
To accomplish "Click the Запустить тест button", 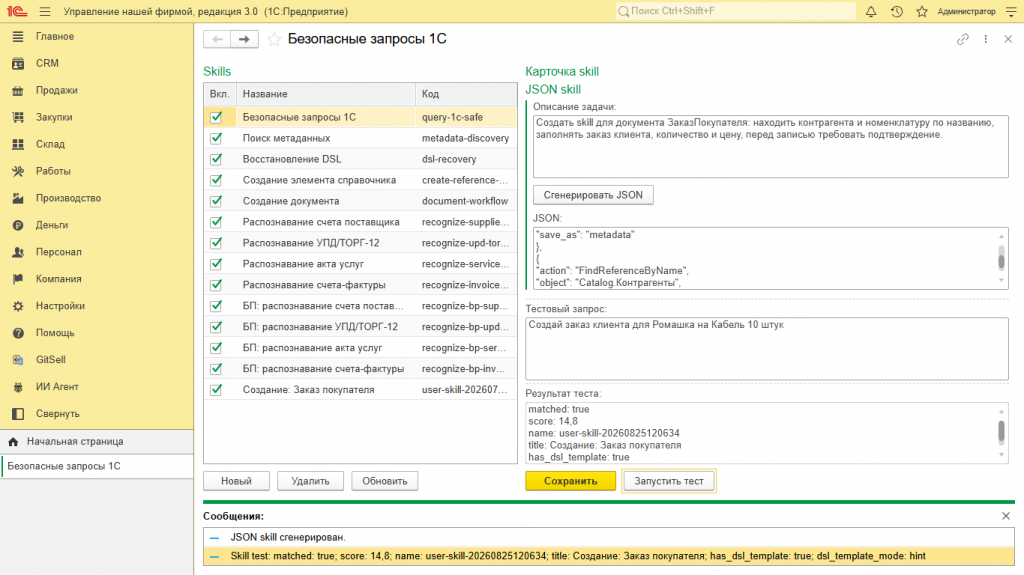I will point(669,481).
